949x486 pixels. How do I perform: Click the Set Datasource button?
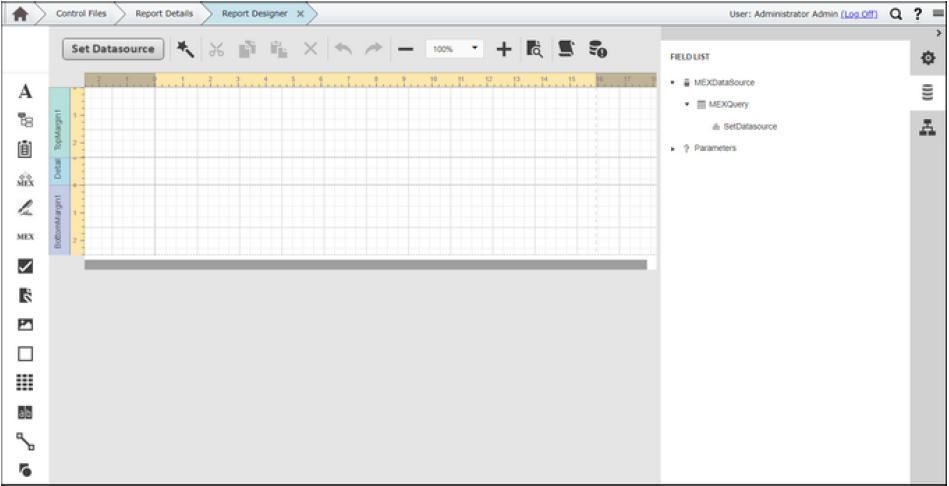tap(113, 49)
